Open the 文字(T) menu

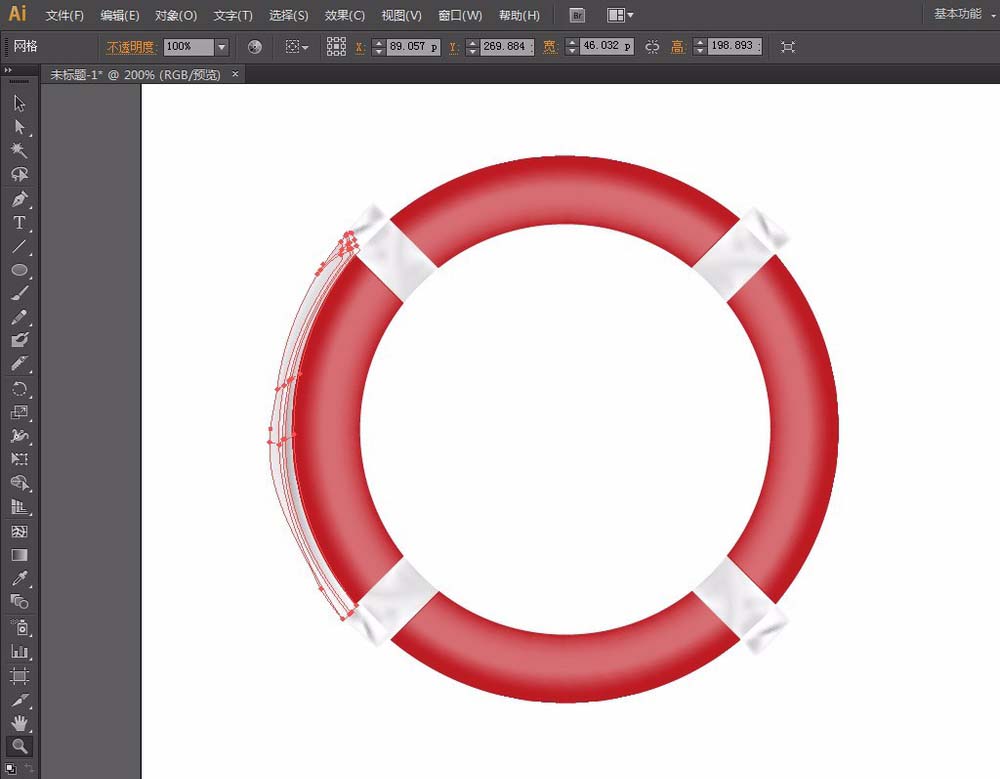(233, 15)
